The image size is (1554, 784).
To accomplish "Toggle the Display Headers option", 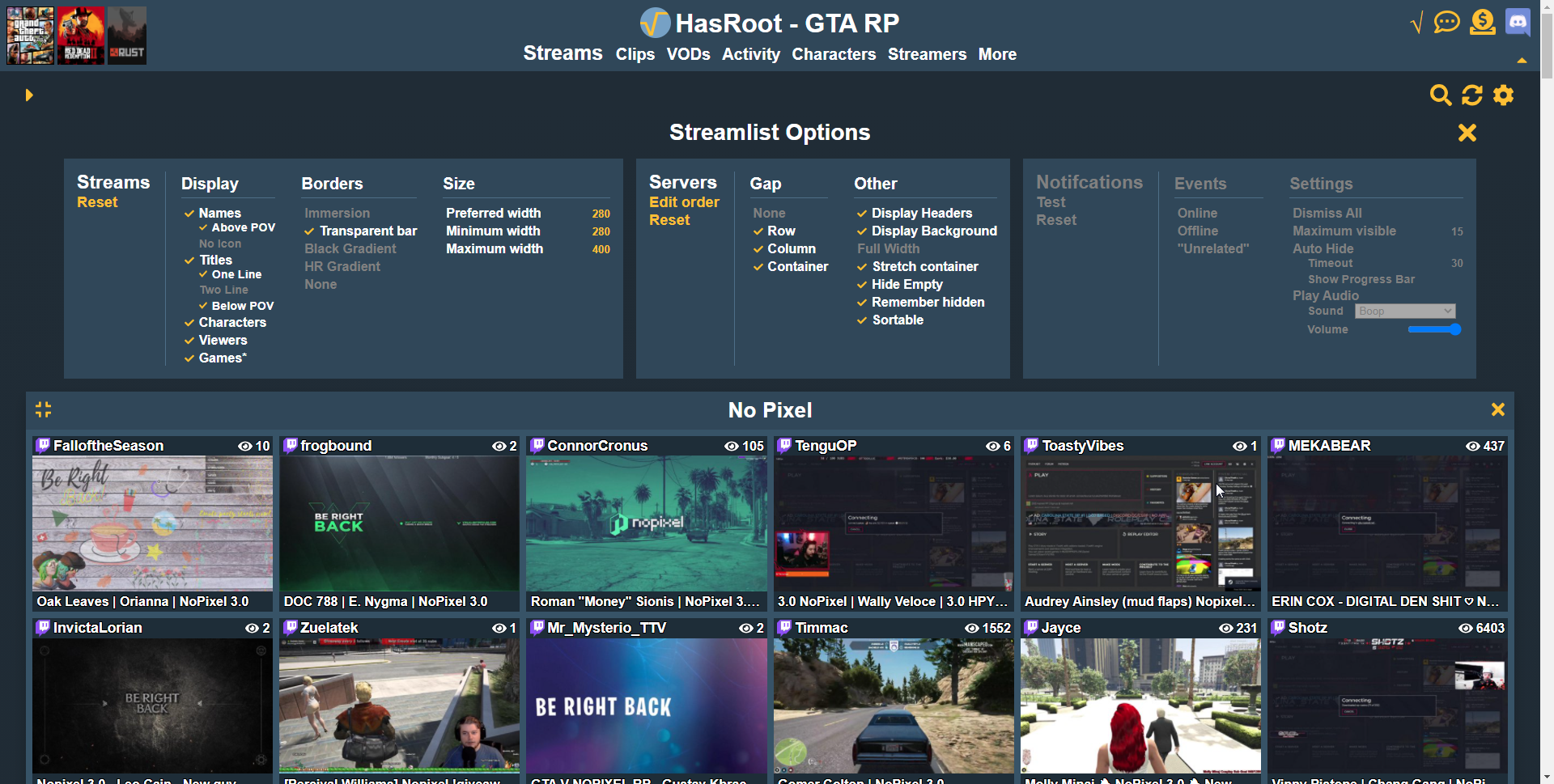I will point(915,214).
